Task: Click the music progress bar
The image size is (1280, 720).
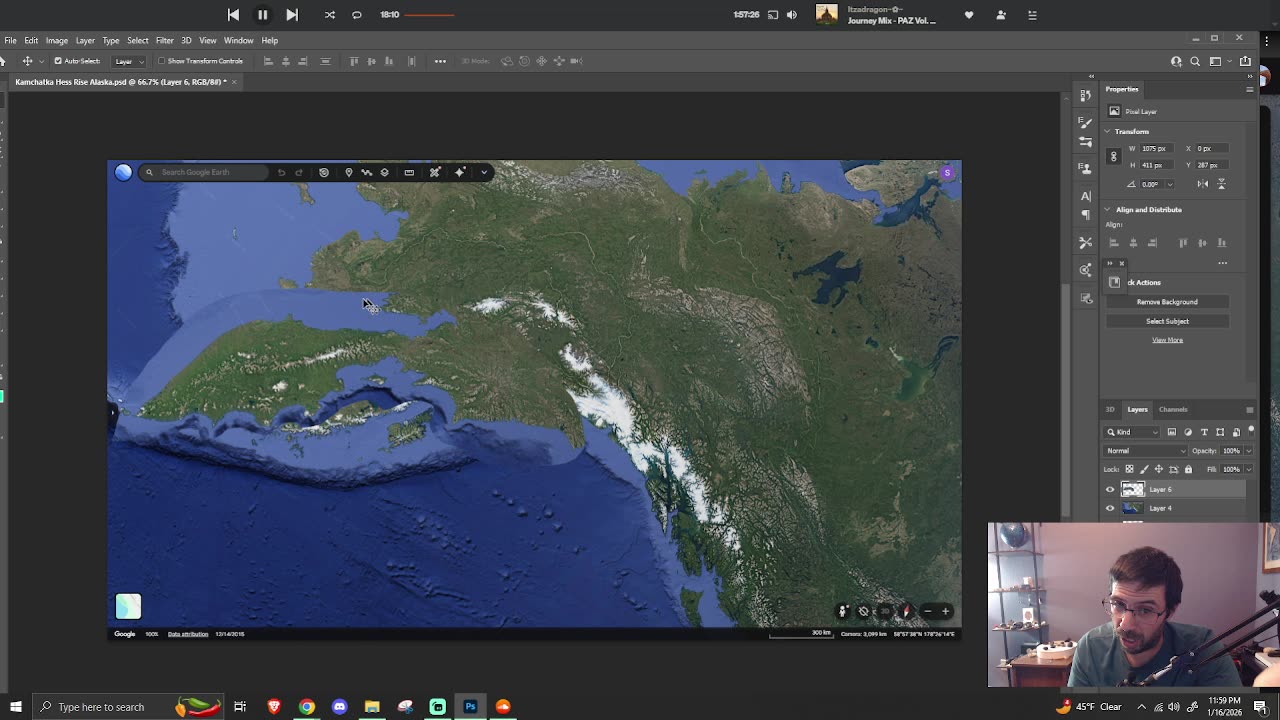Action: 430,15
